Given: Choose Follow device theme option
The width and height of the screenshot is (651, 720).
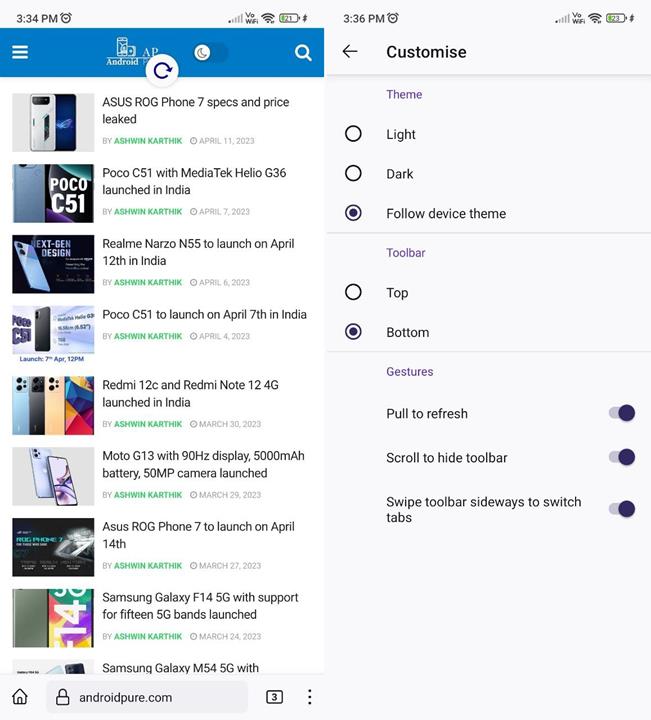Looking at the screenshot, I should [353, 213].
